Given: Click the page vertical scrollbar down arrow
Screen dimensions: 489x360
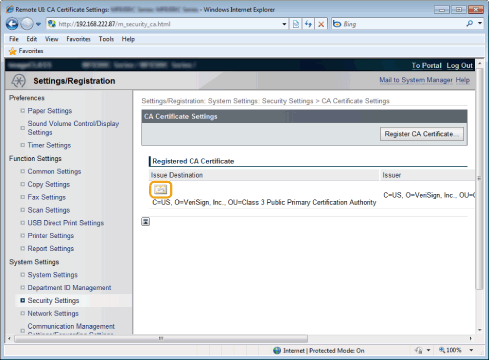Looking at the screenshot, I should [x=480, y=330].
